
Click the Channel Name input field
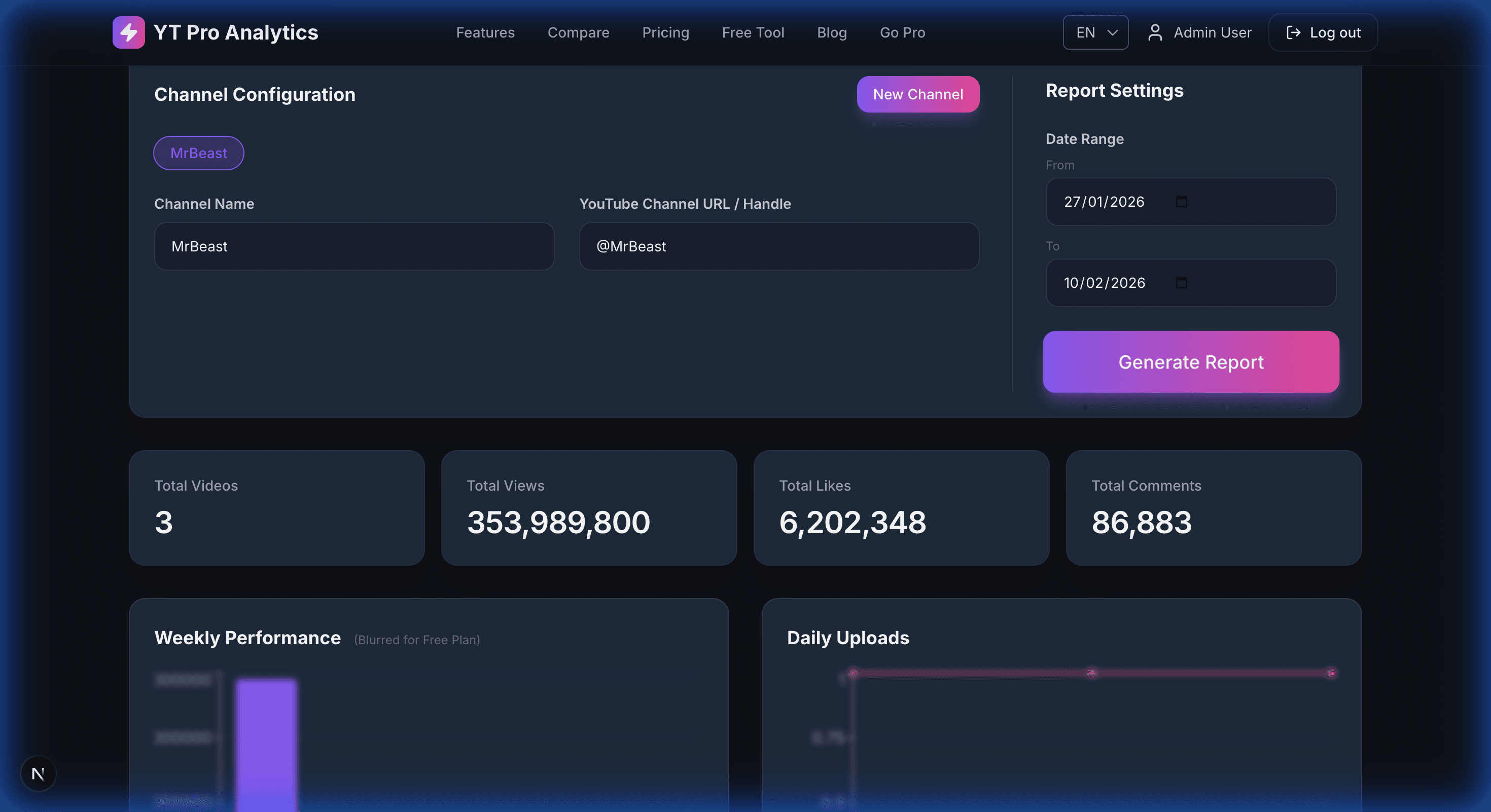click(x=353, y=246)
